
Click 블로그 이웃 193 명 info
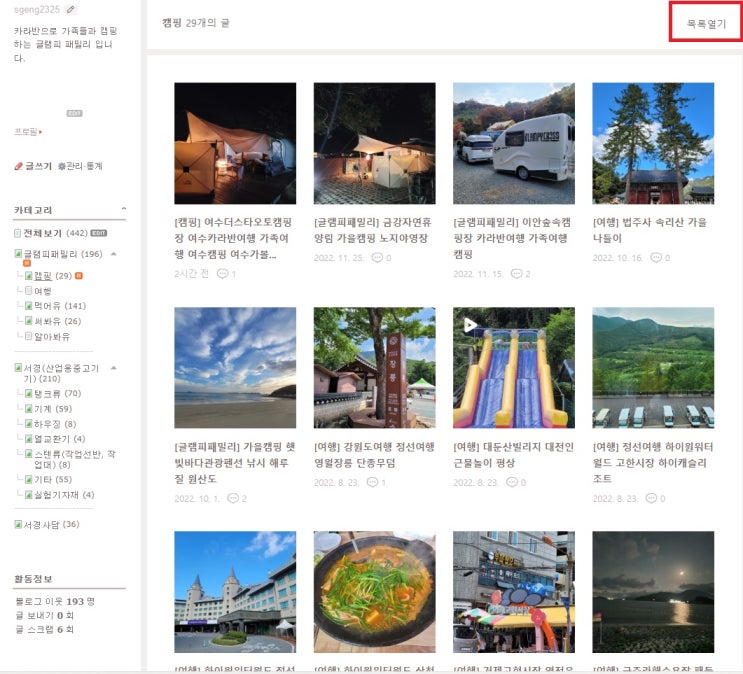(x=55, y=601)
